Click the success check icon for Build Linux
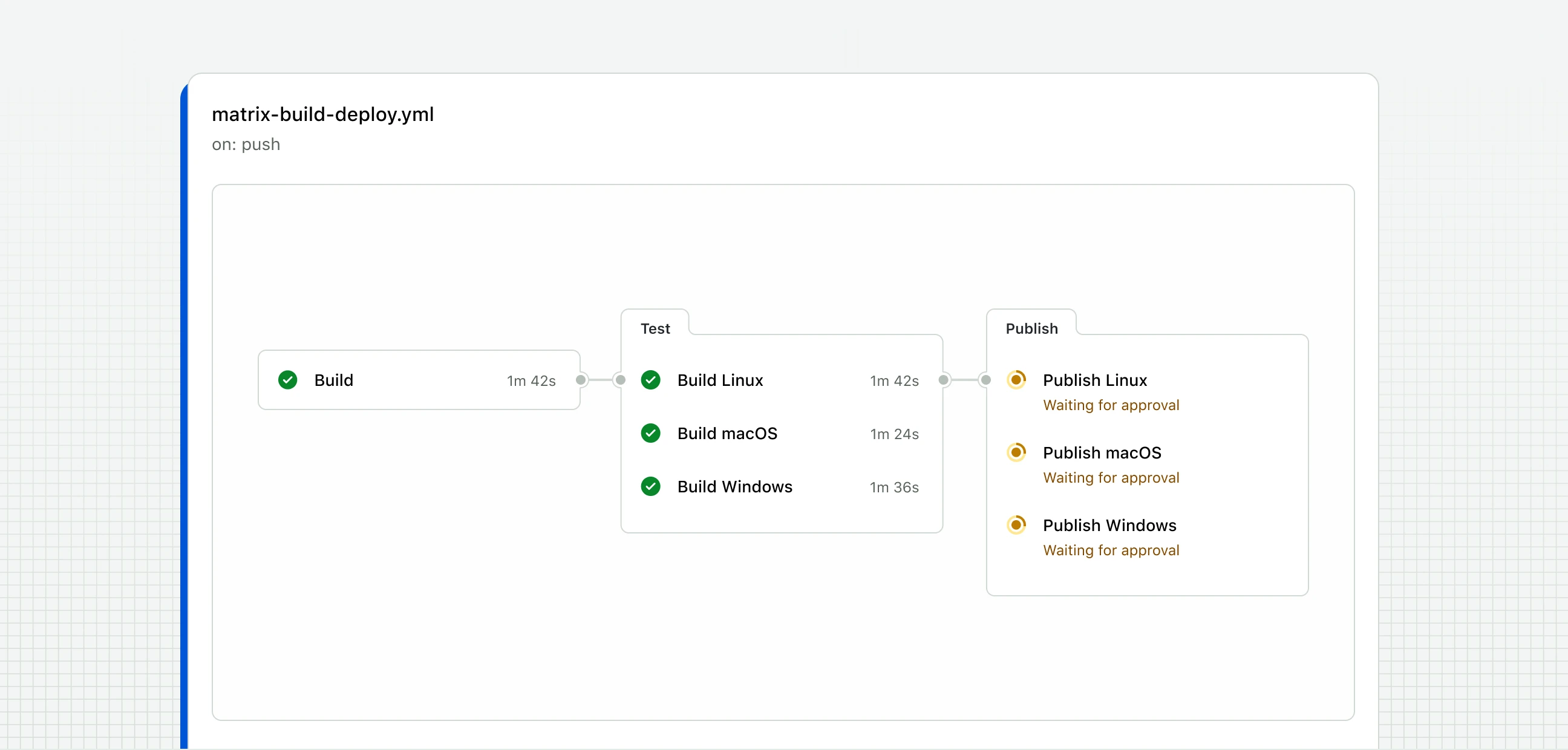The image size is (1568, 750). pyautogui.click(x=651, y=380)
